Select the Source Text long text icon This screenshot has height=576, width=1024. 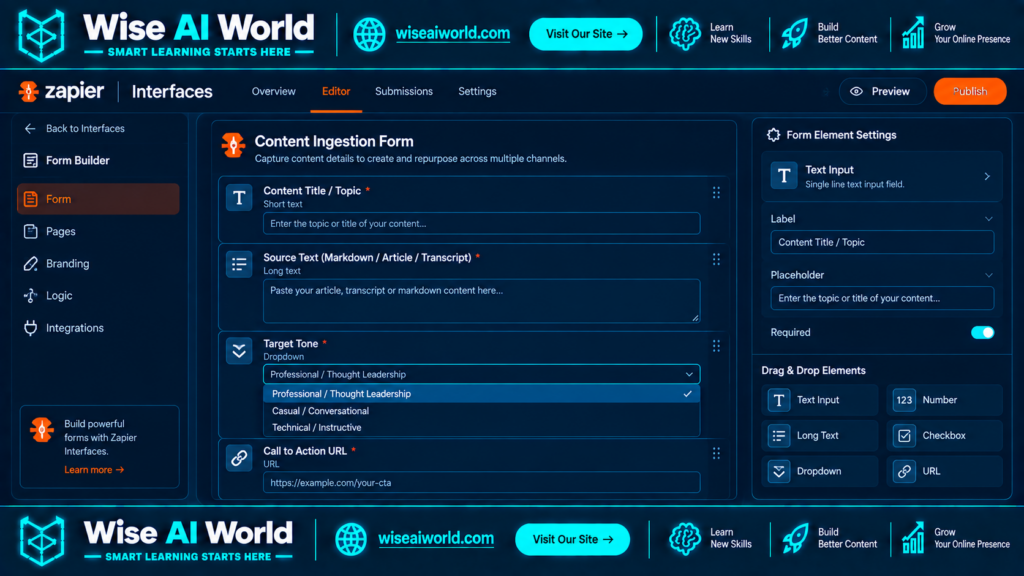[x=239, y=264]
